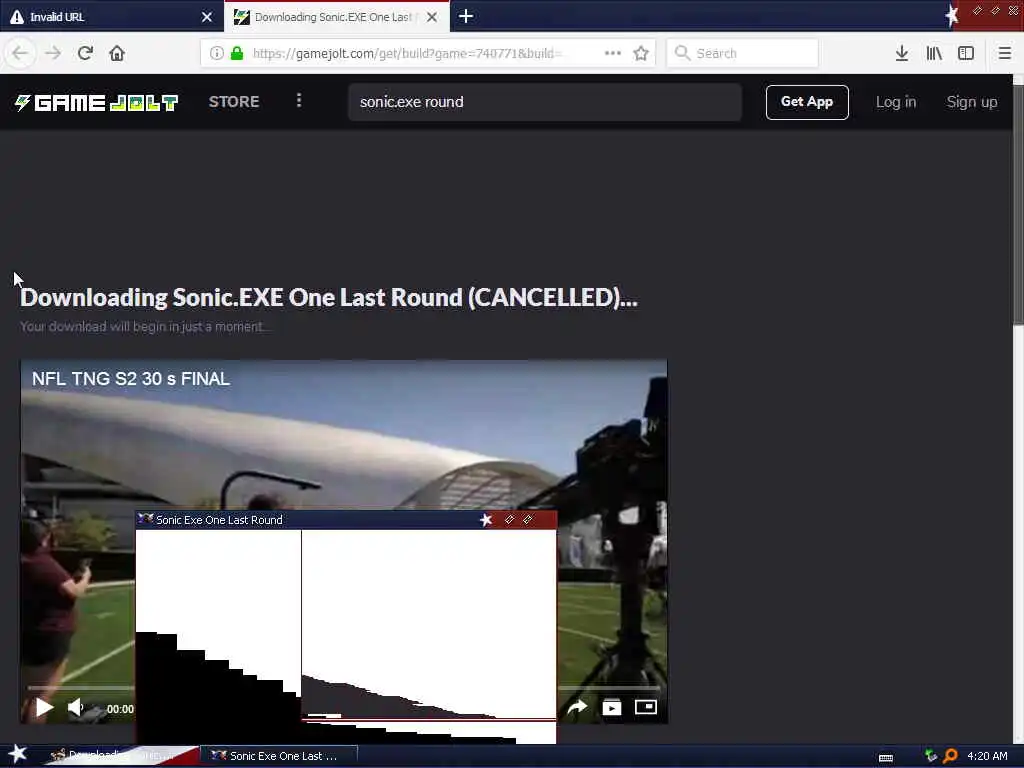Open the browser Library icon

[x=934, y=53]
